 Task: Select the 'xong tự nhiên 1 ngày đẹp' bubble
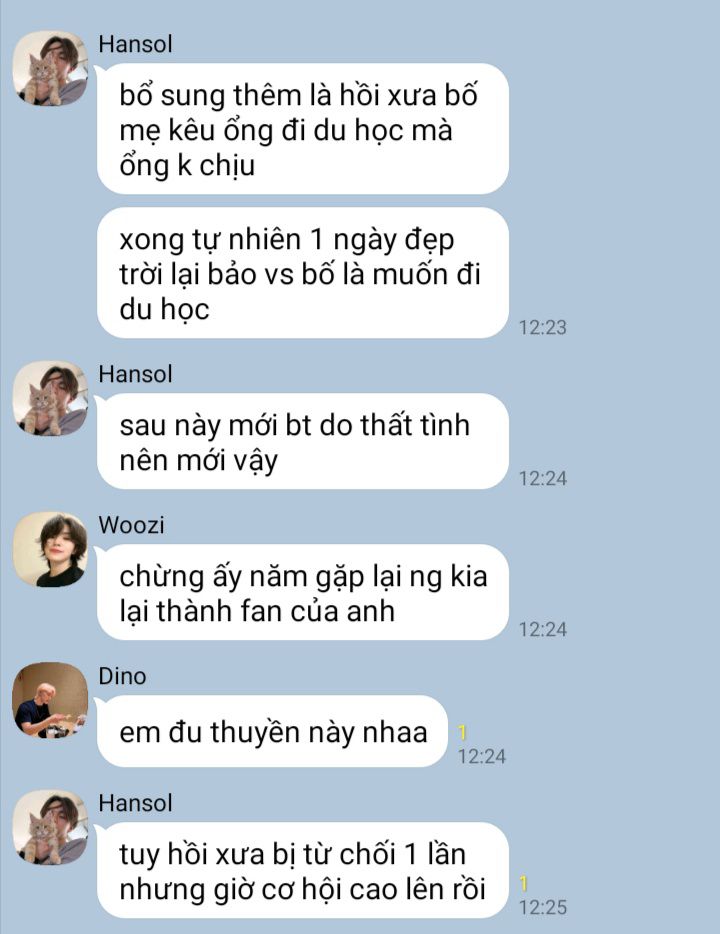point(303,273)
